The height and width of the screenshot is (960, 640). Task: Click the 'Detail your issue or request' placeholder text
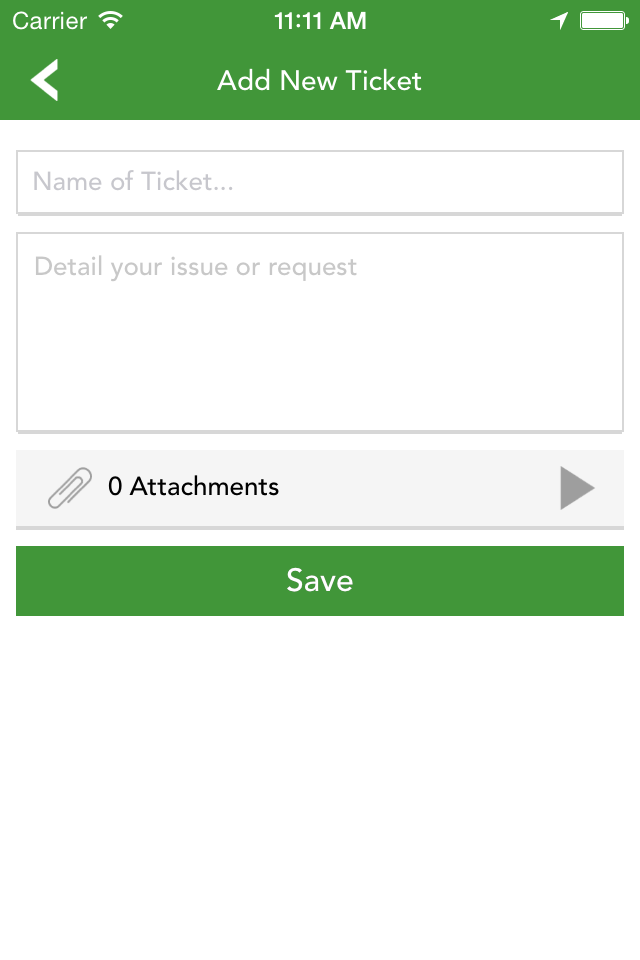coord(195,268)
